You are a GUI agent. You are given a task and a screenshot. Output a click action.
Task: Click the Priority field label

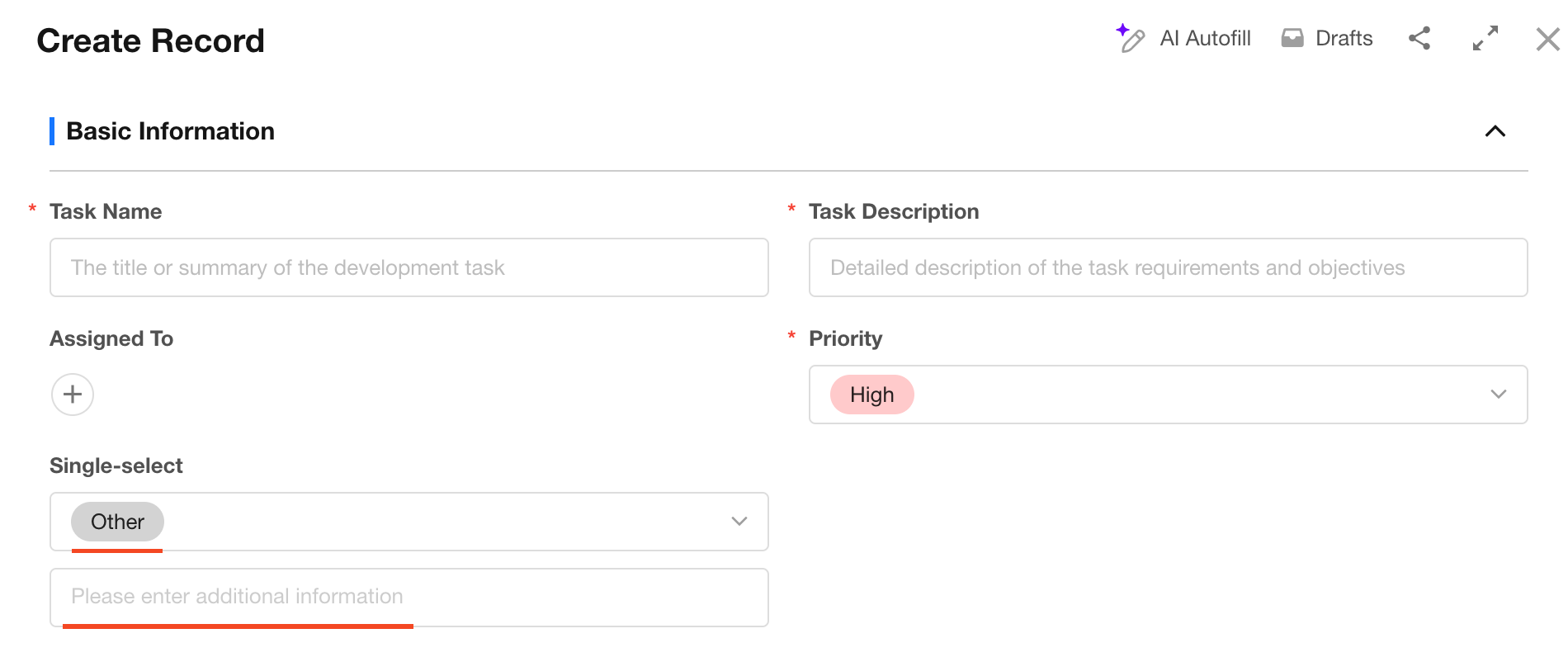click(x=845, y=338)
